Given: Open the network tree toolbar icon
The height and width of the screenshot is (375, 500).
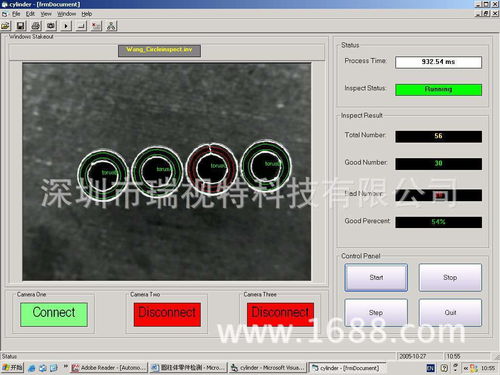Looking at the screenshot, I should point(111,26).
